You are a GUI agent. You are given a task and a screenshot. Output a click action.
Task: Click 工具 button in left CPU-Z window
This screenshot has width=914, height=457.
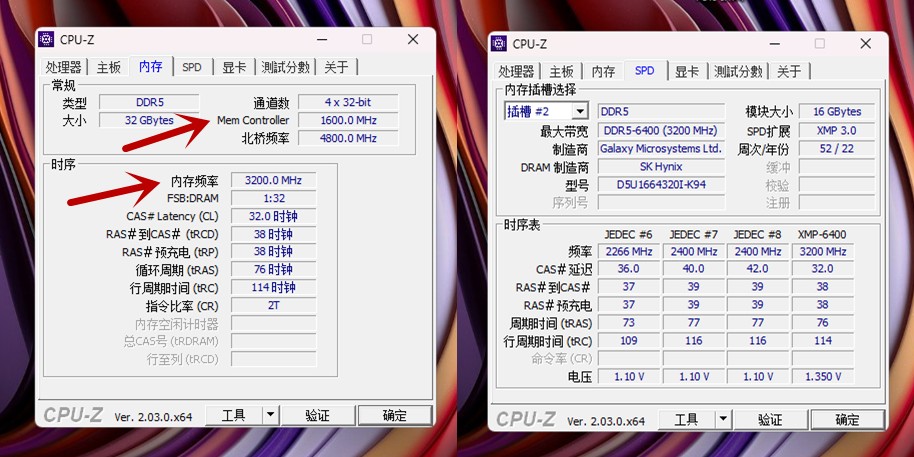(234, 416)
